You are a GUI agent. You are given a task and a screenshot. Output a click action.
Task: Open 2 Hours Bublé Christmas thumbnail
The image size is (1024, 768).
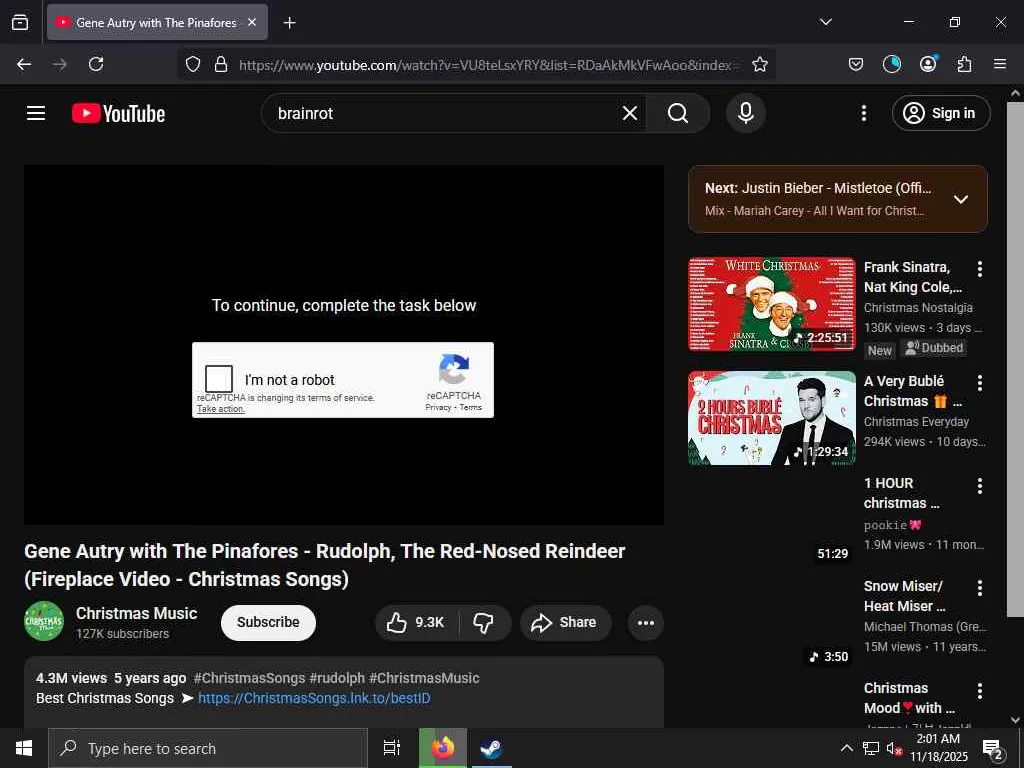tap(771, 418)
